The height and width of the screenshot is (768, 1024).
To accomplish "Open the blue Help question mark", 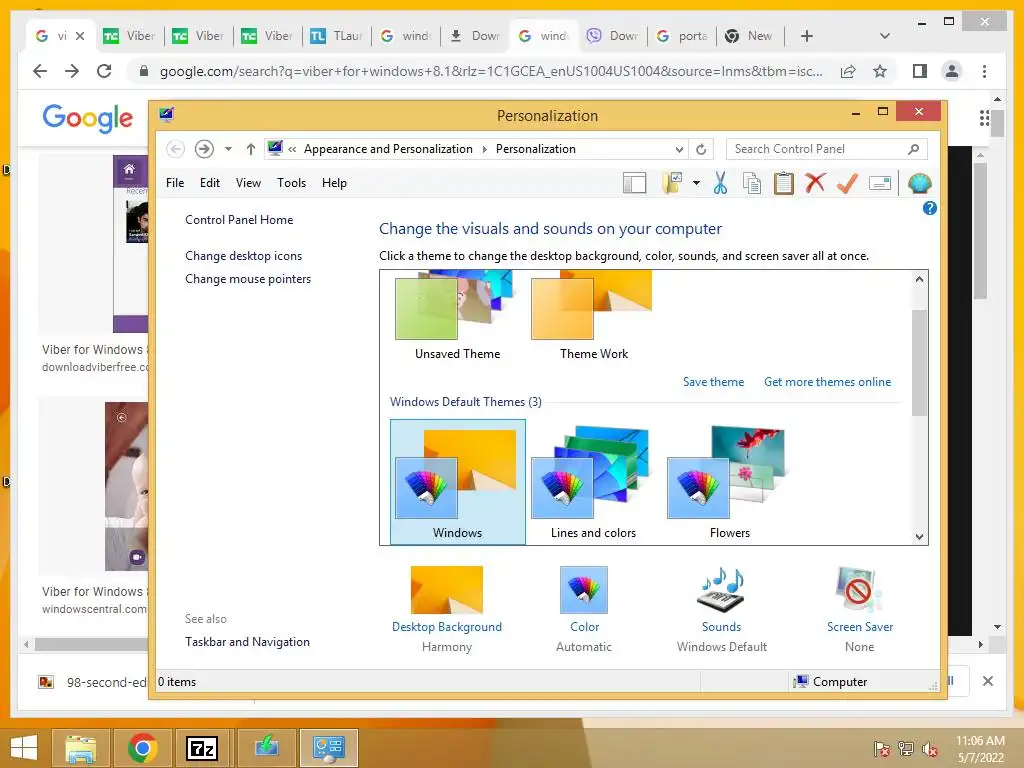I will (929, 208).
